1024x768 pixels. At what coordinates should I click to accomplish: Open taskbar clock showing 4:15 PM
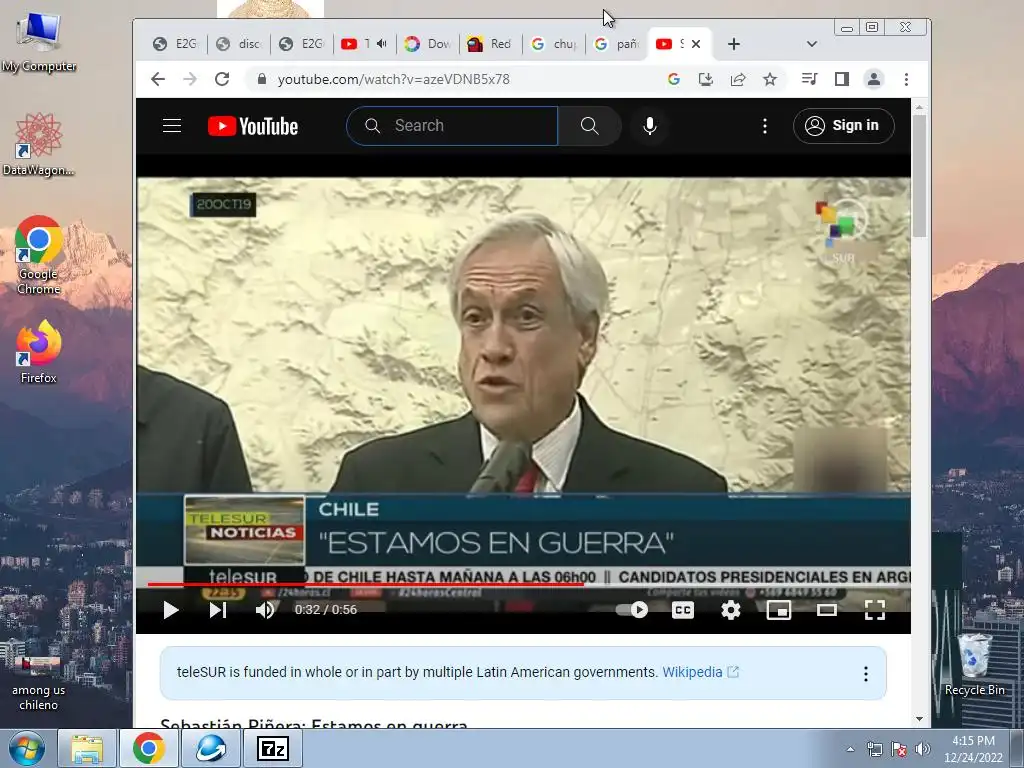click(x=973, y=749)
